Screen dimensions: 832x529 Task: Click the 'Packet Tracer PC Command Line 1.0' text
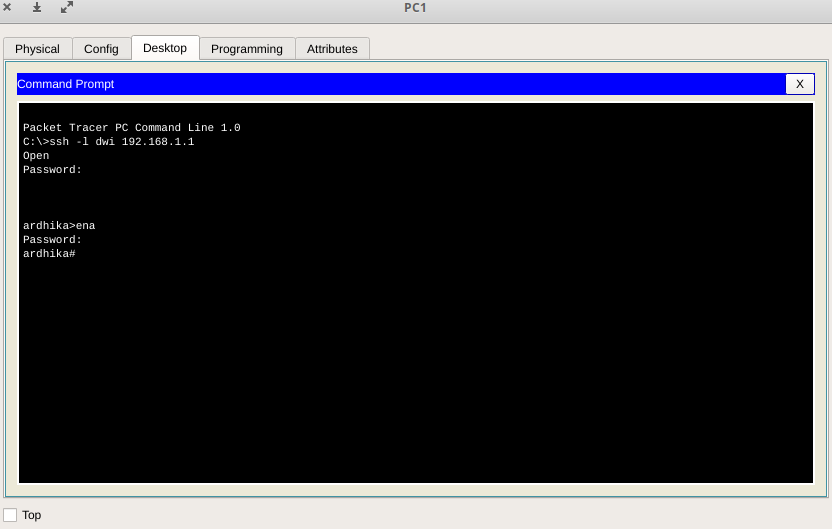[132, 128]
